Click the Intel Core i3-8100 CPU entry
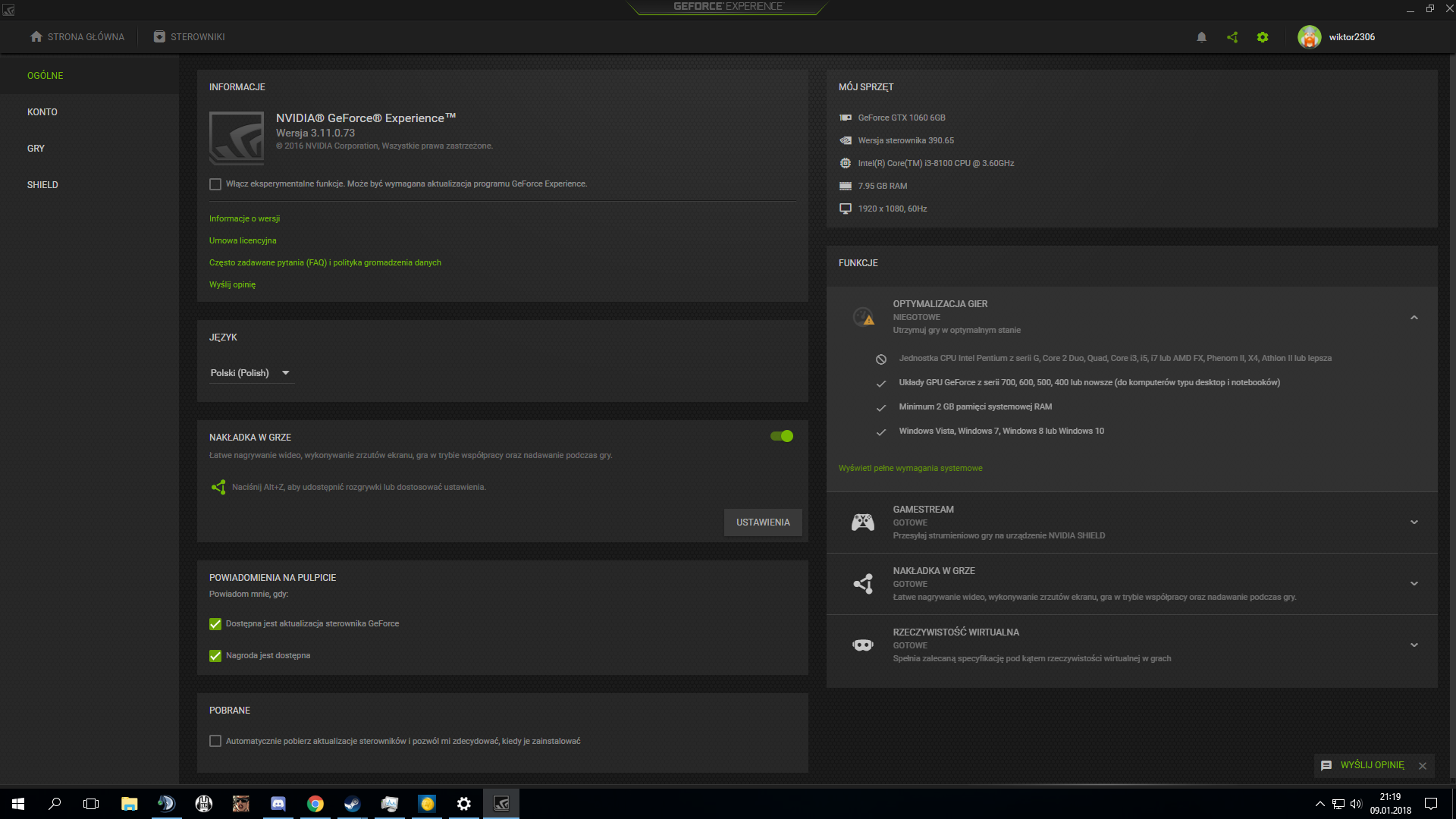Viewport: 1456px width, 819px height. point(936,163)
